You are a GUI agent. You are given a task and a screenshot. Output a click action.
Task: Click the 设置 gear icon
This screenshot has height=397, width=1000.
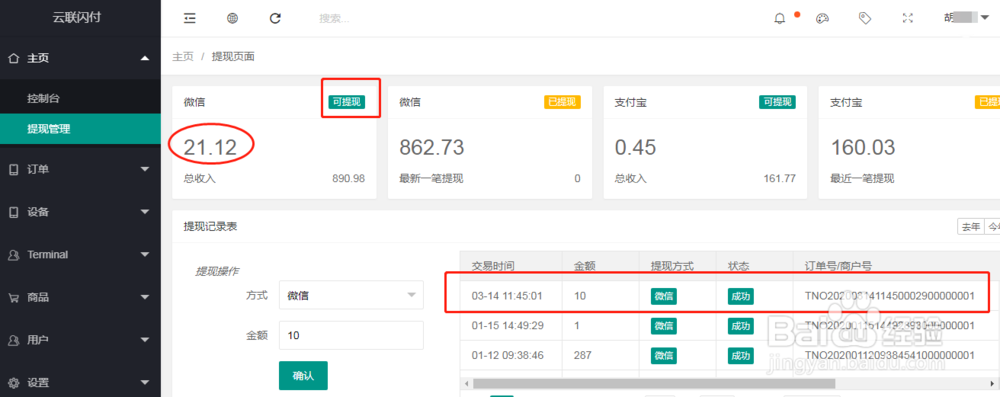[x=13, y=383]
